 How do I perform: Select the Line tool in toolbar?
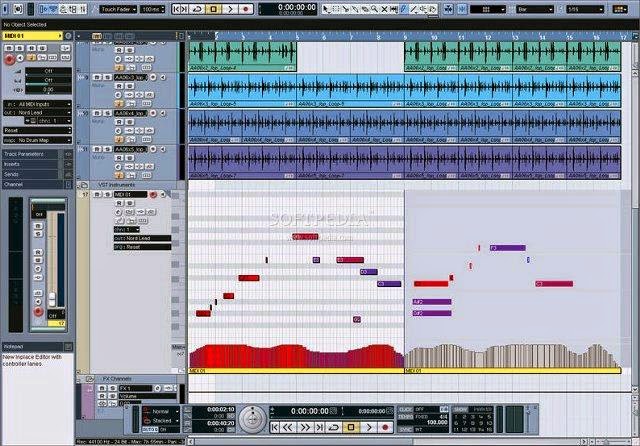[413, 9]
